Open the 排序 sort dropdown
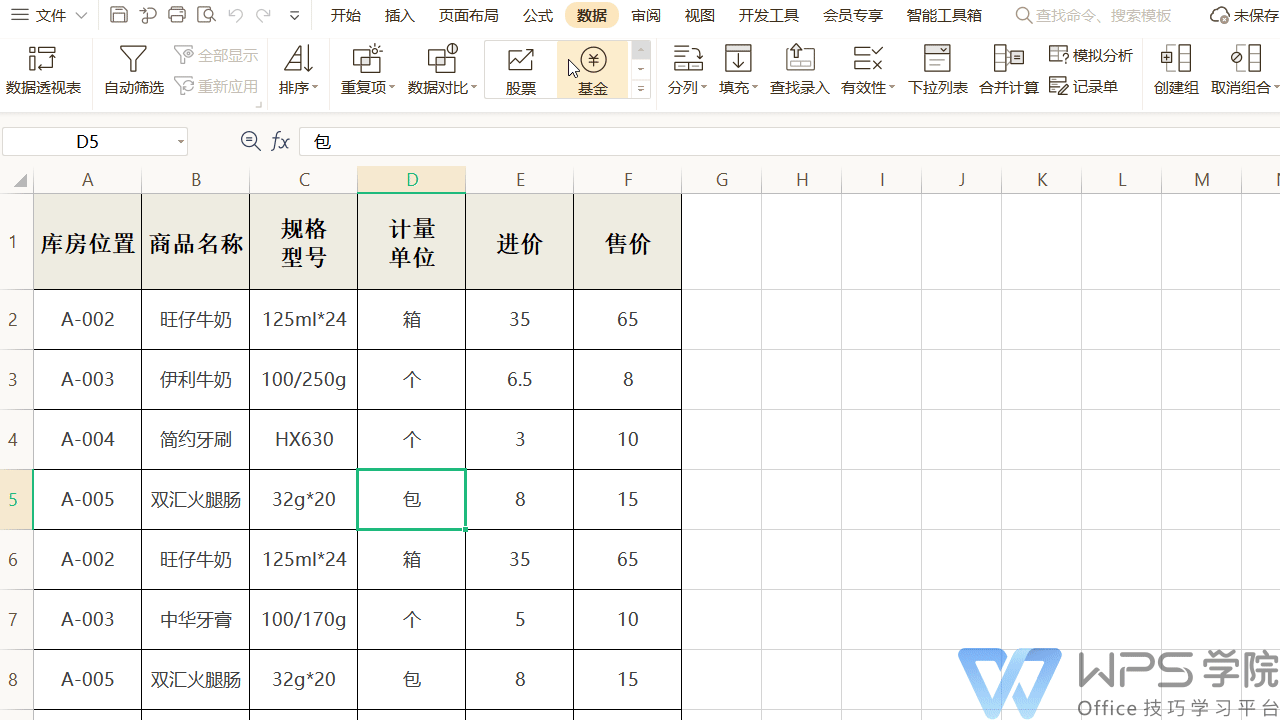Viewport: 1280px width, 720px height. coord(298,70)
